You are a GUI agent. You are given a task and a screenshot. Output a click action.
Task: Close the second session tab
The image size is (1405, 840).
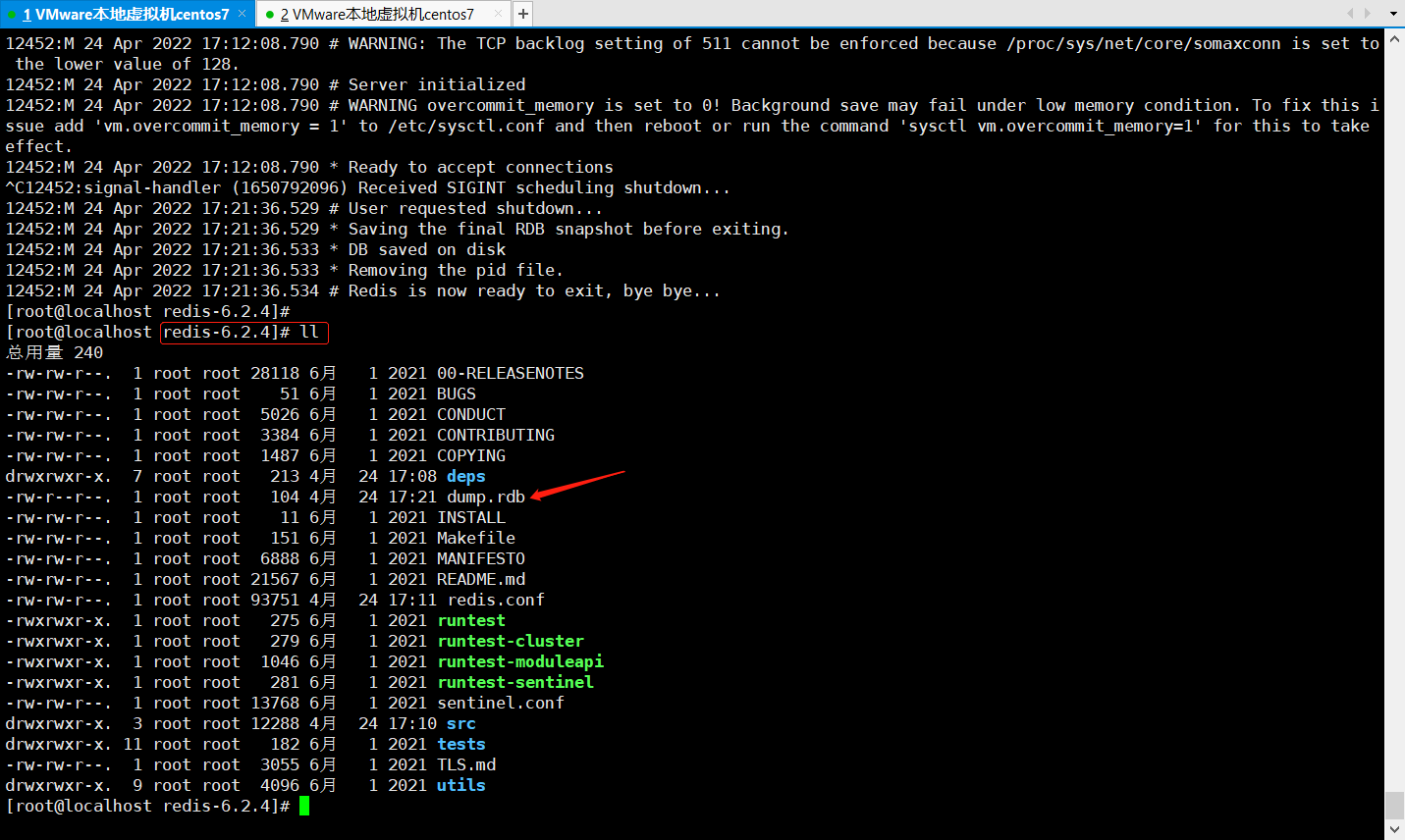(x=498, y=14)
